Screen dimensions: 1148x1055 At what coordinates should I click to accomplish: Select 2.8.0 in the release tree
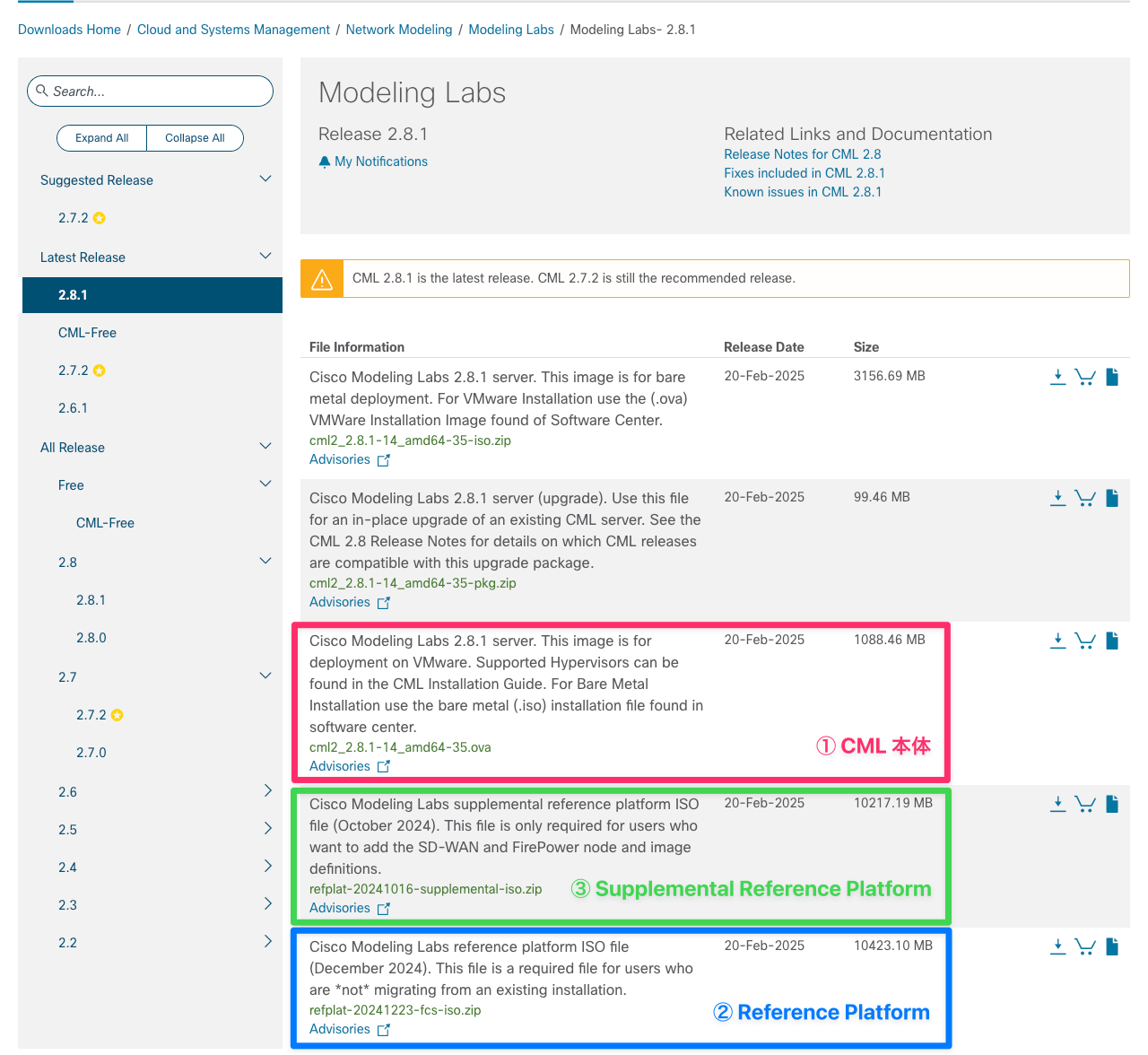[x=91, y=638]
